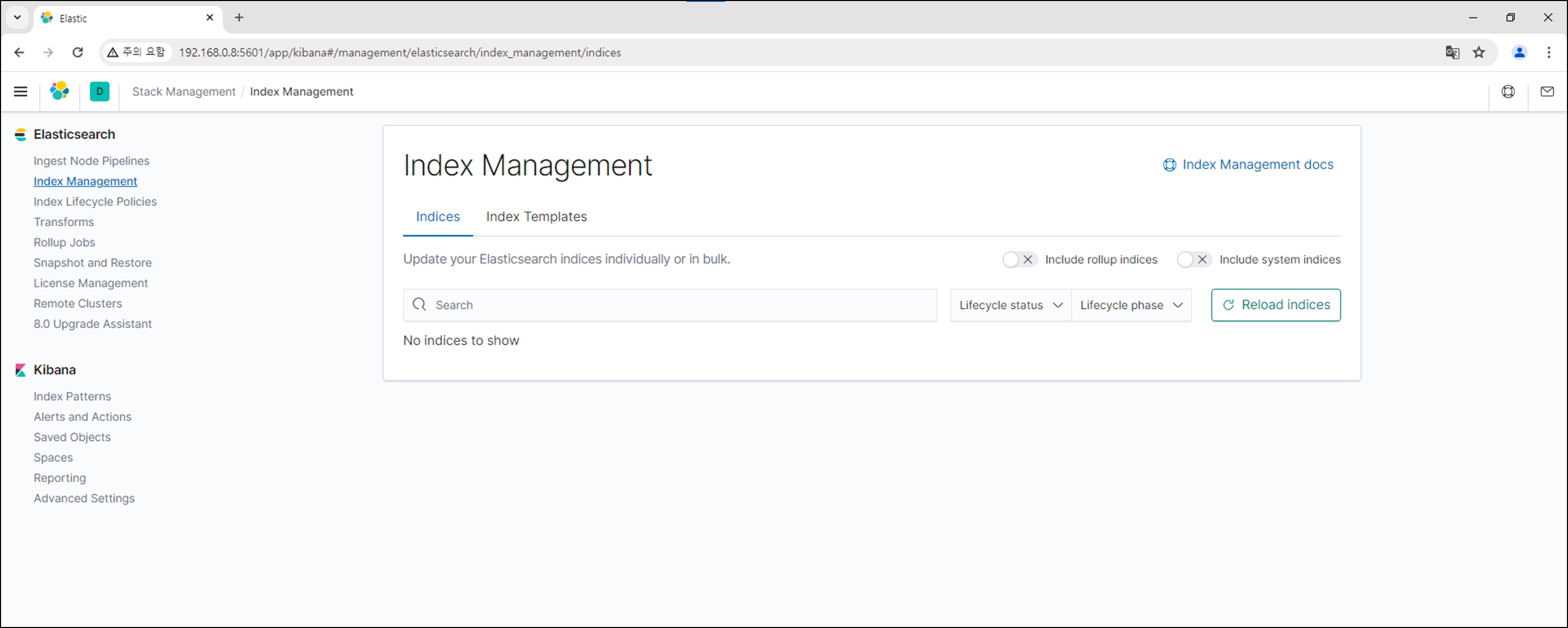The height and width of the screenshot is (628, 1568).
Task: Reload the browser page
Action: click(77, 52)
